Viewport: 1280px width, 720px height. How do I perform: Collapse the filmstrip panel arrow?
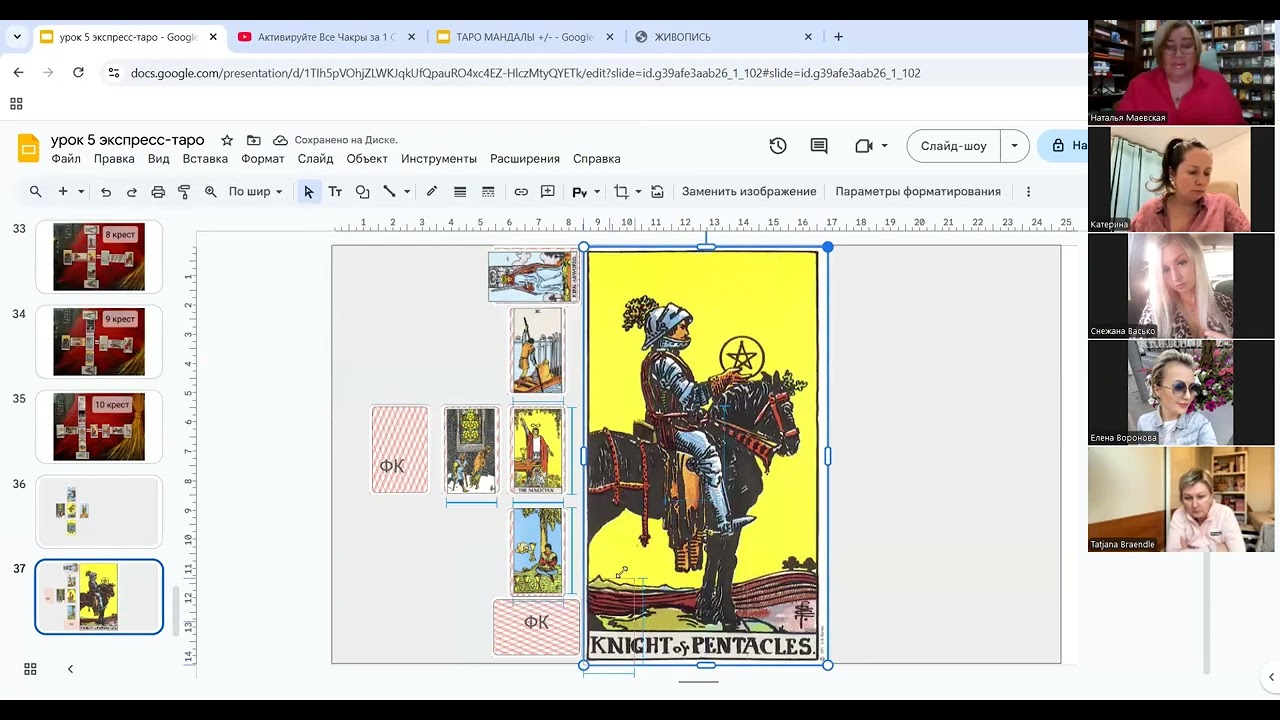click(70, 669)
